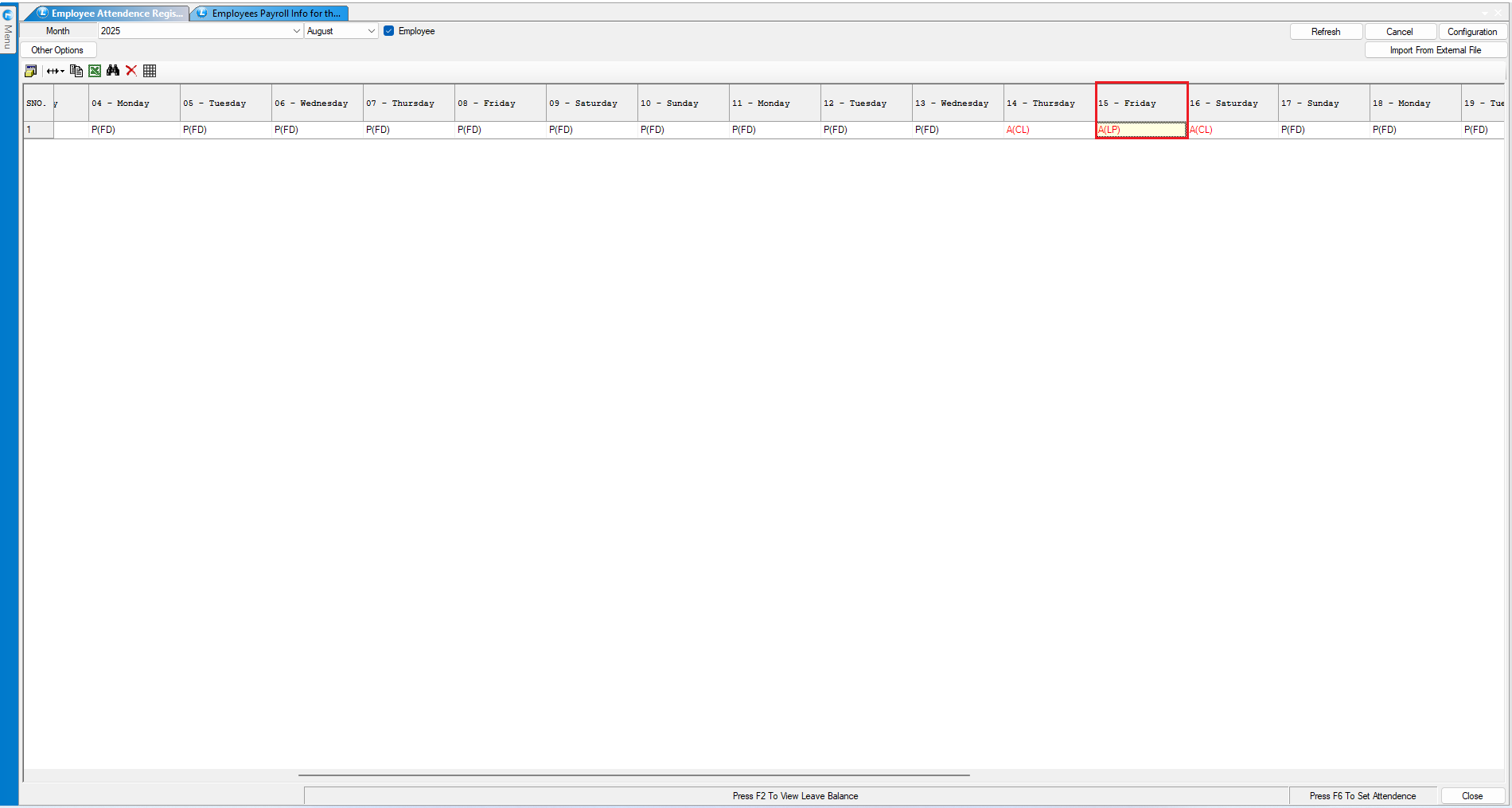
Task: Click the copy documents toolbar icon
Action: [76, 71]
